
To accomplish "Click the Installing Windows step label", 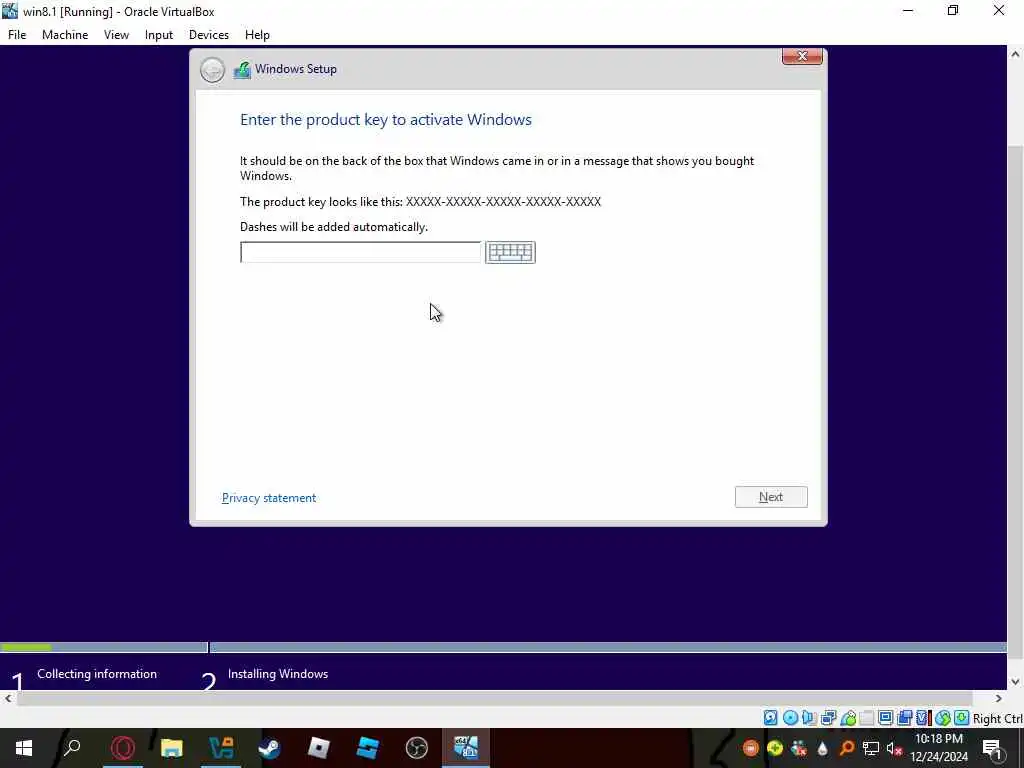I will click(x=278, y=674).
